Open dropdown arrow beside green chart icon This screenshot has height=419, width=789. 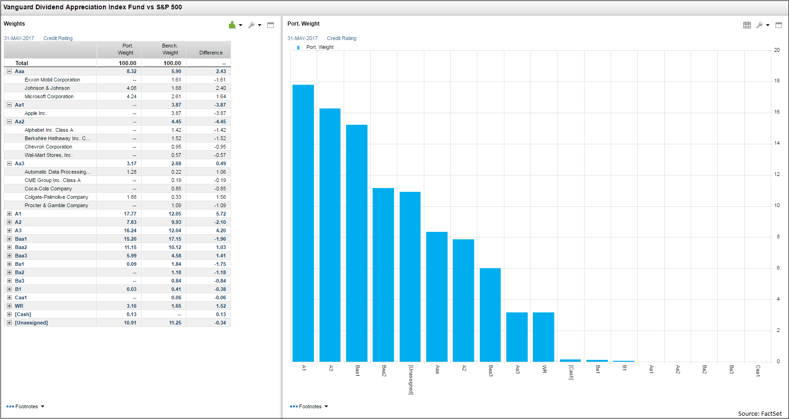click(x=241, y=25)
